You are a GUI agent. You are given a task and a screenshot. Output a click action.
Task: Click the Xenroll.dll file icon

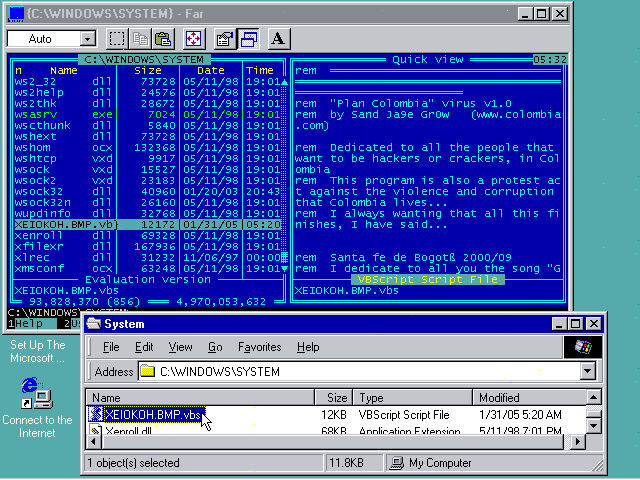click(x=96, y=430)
